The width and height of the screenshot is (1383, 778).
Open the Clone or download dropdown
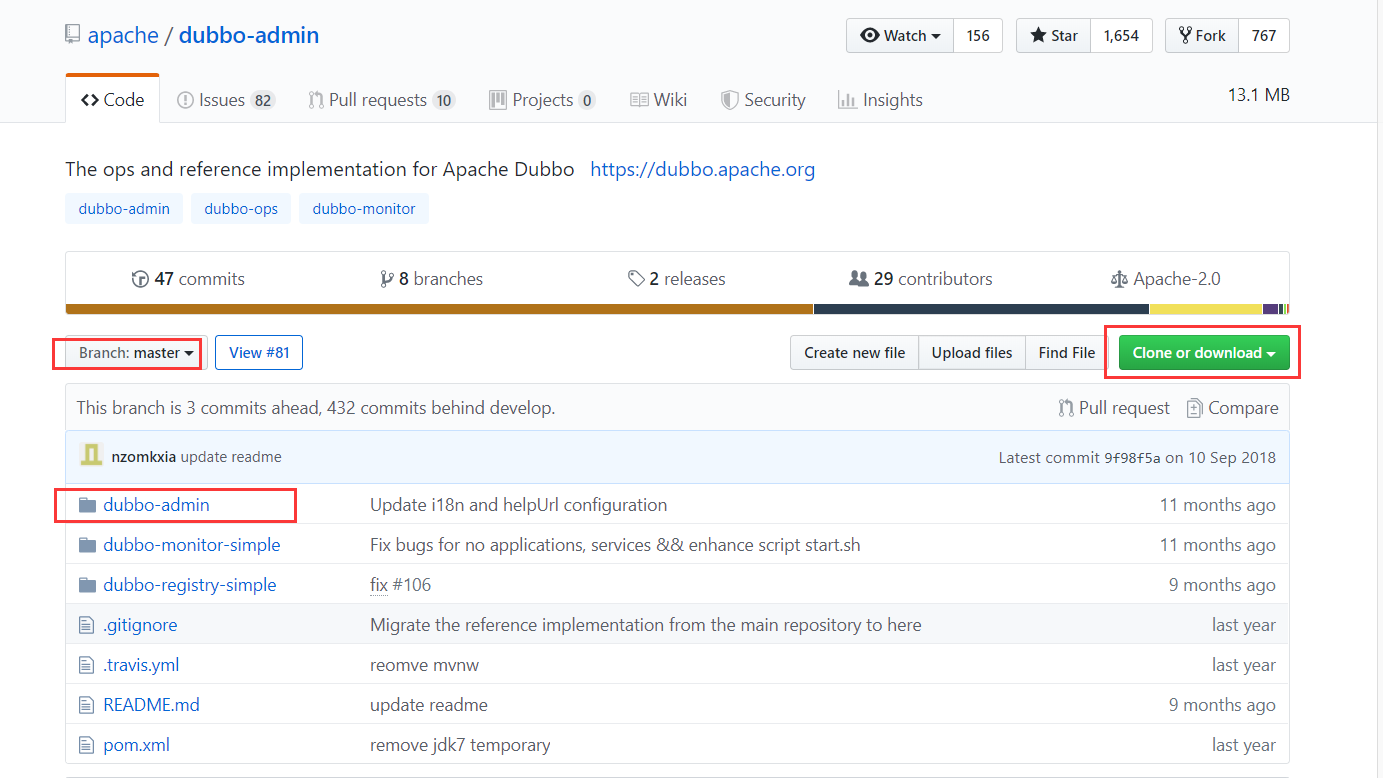pyautogui.click(x=1204, y=353)
